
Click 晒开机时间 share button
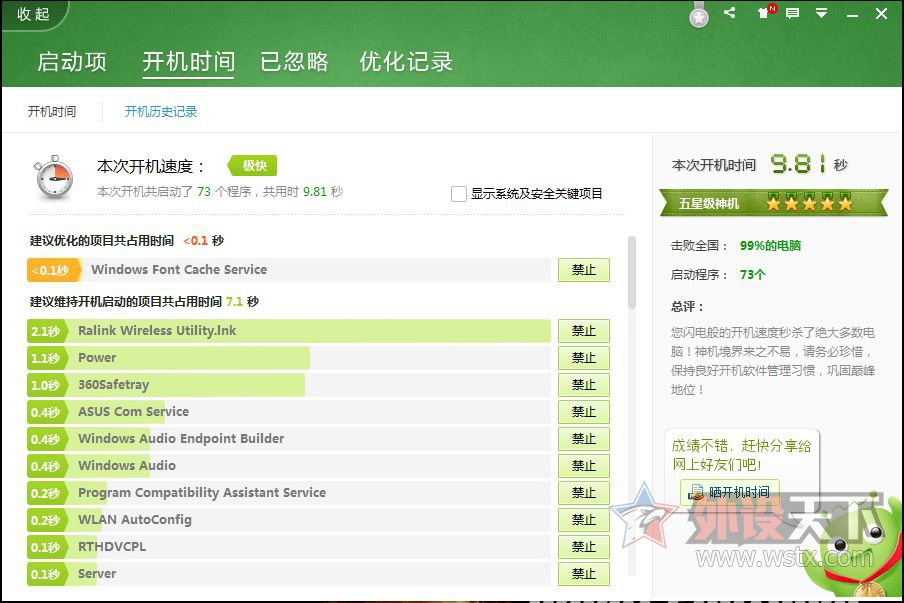click(x=730, y=492)
